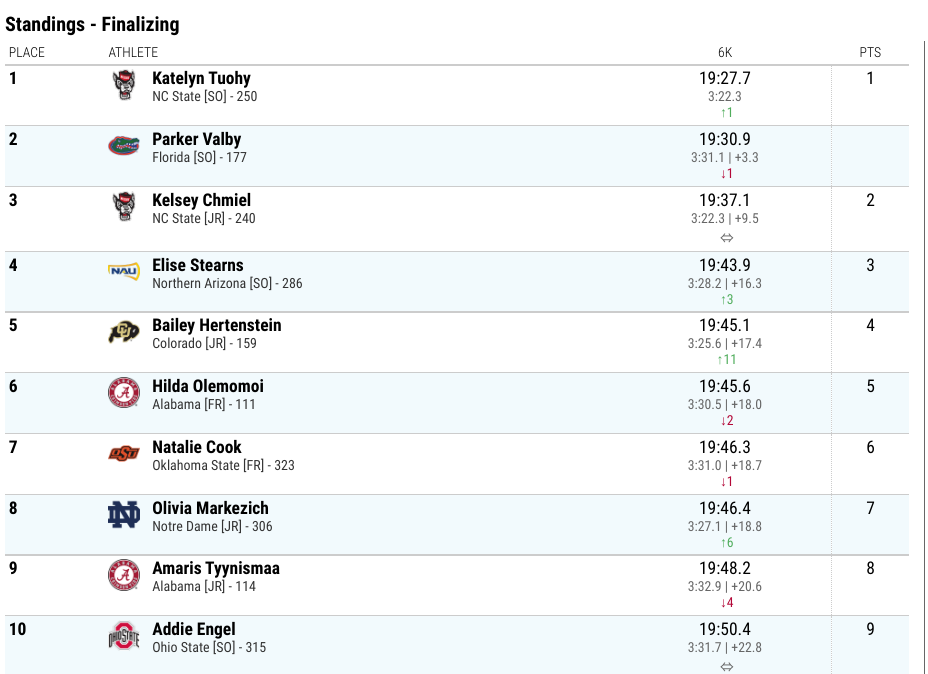Click NC State logo beside Kelsey Chmiel
Screen dimensions: 928x674
(124, 207)
